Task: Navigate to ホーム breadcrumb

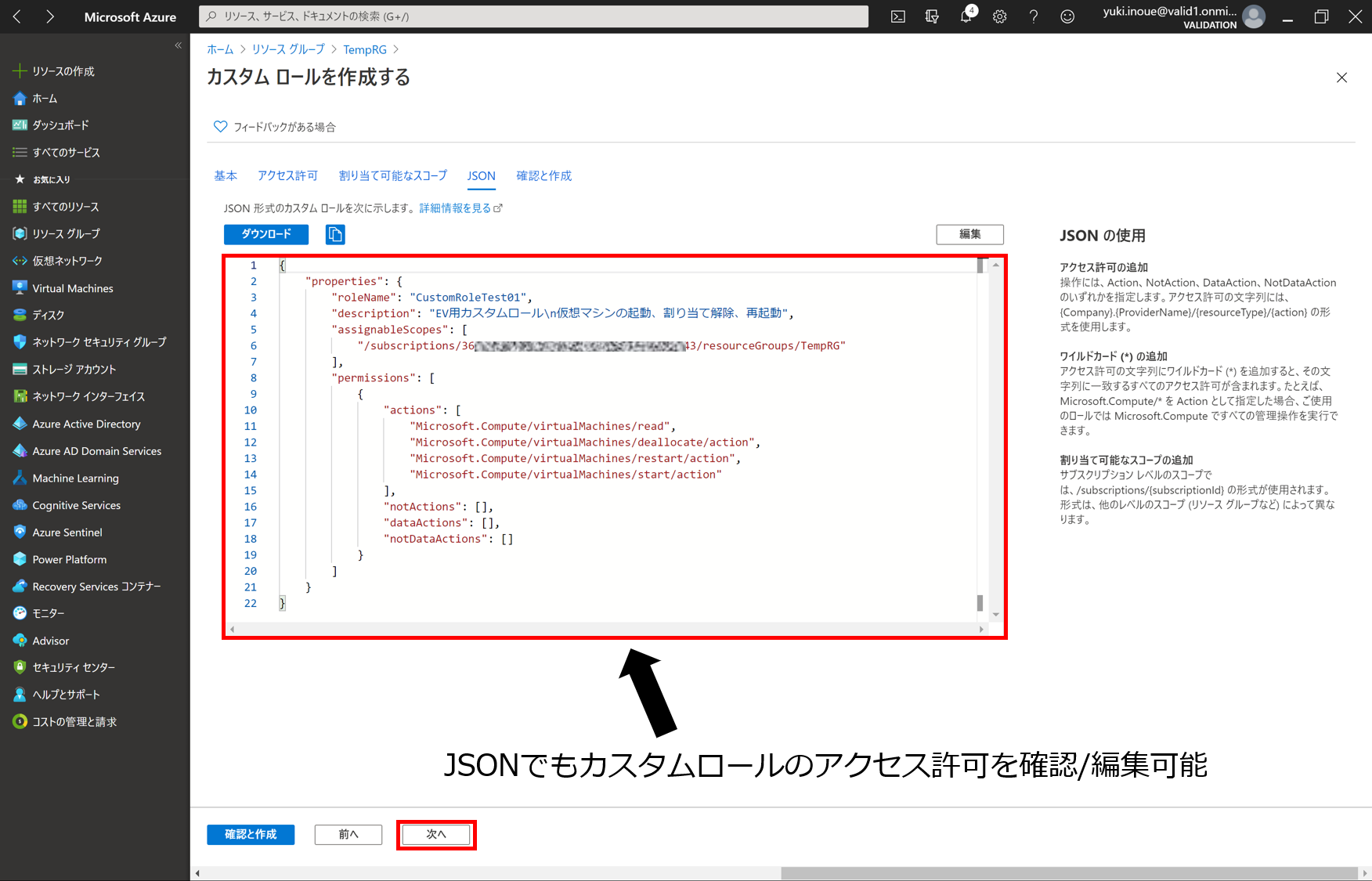Action: pyautogui.click(x=220, y=49)
